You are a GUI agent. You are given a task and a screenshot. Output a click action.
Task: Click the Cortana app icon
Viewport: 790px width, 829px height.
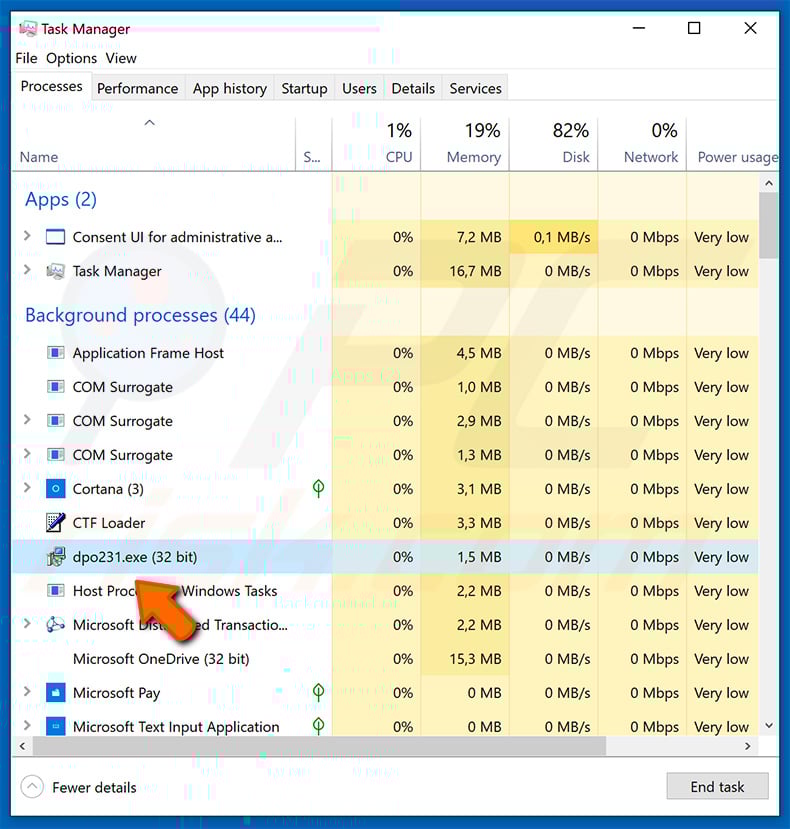[56, 489]
